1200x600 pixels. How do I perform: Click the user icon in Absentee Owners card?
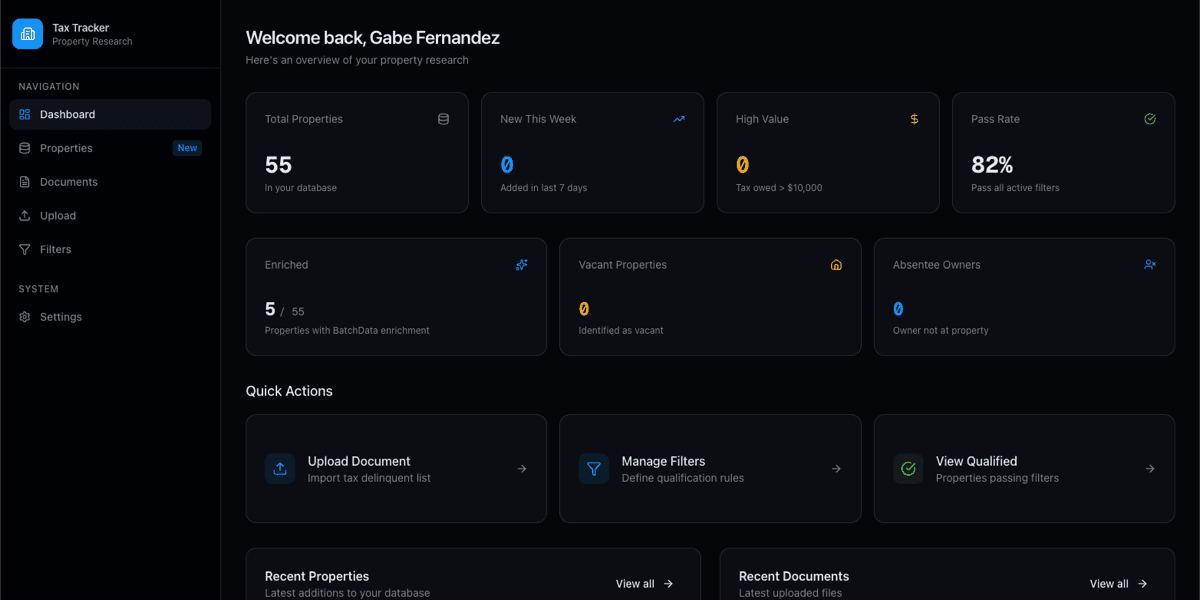[1150, 265]
